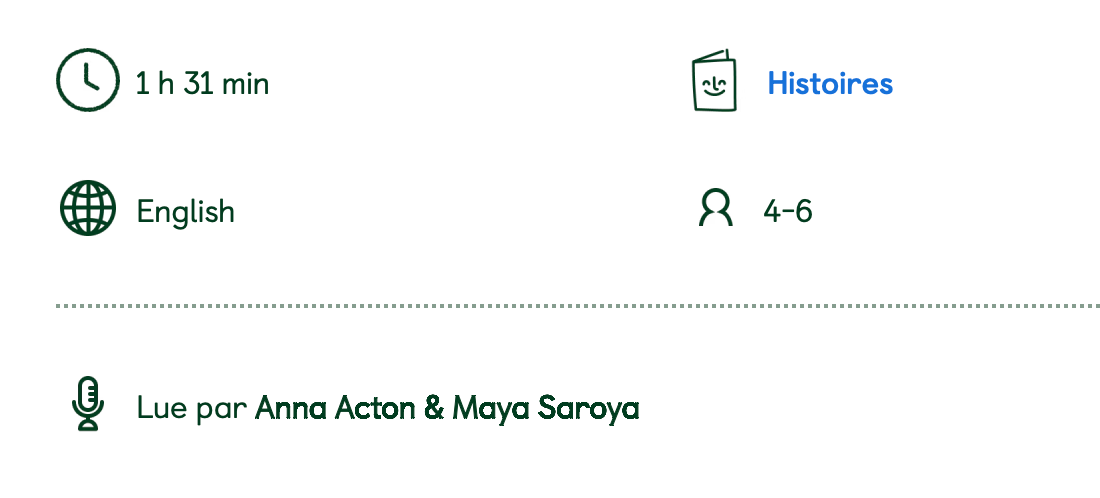Click the Histoires storybook icon
This screenshot has width=1100, height=498.
point(714,81)
